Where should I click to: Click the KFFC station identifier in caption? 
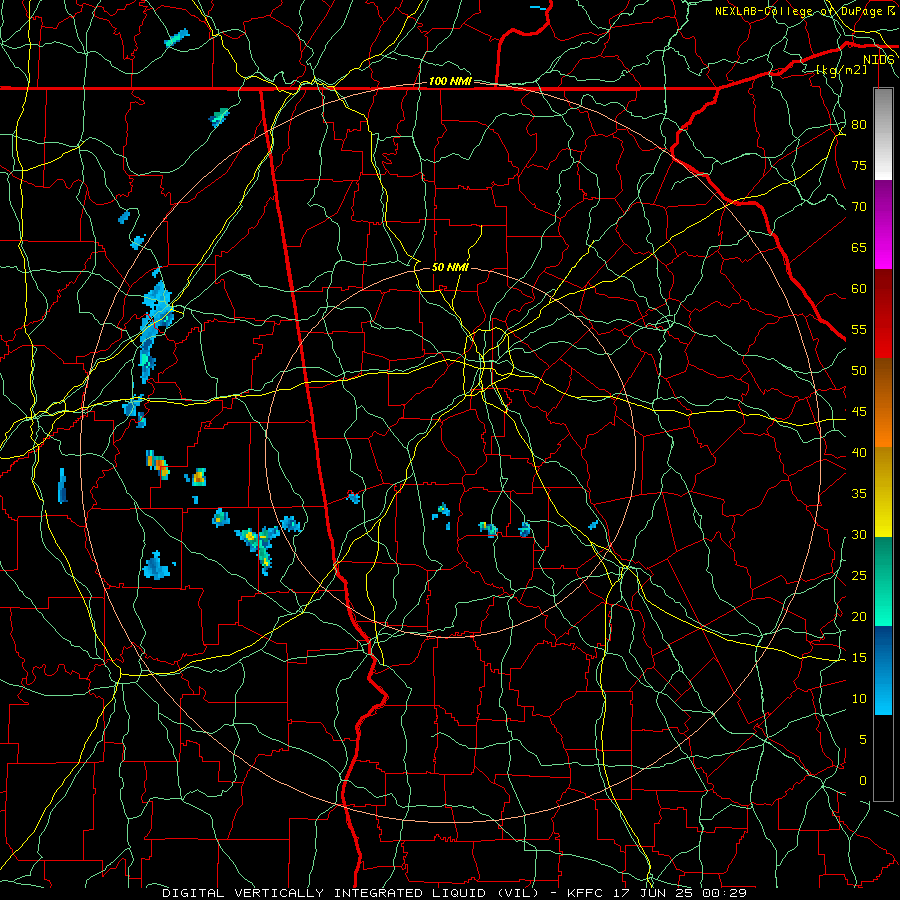584,893
